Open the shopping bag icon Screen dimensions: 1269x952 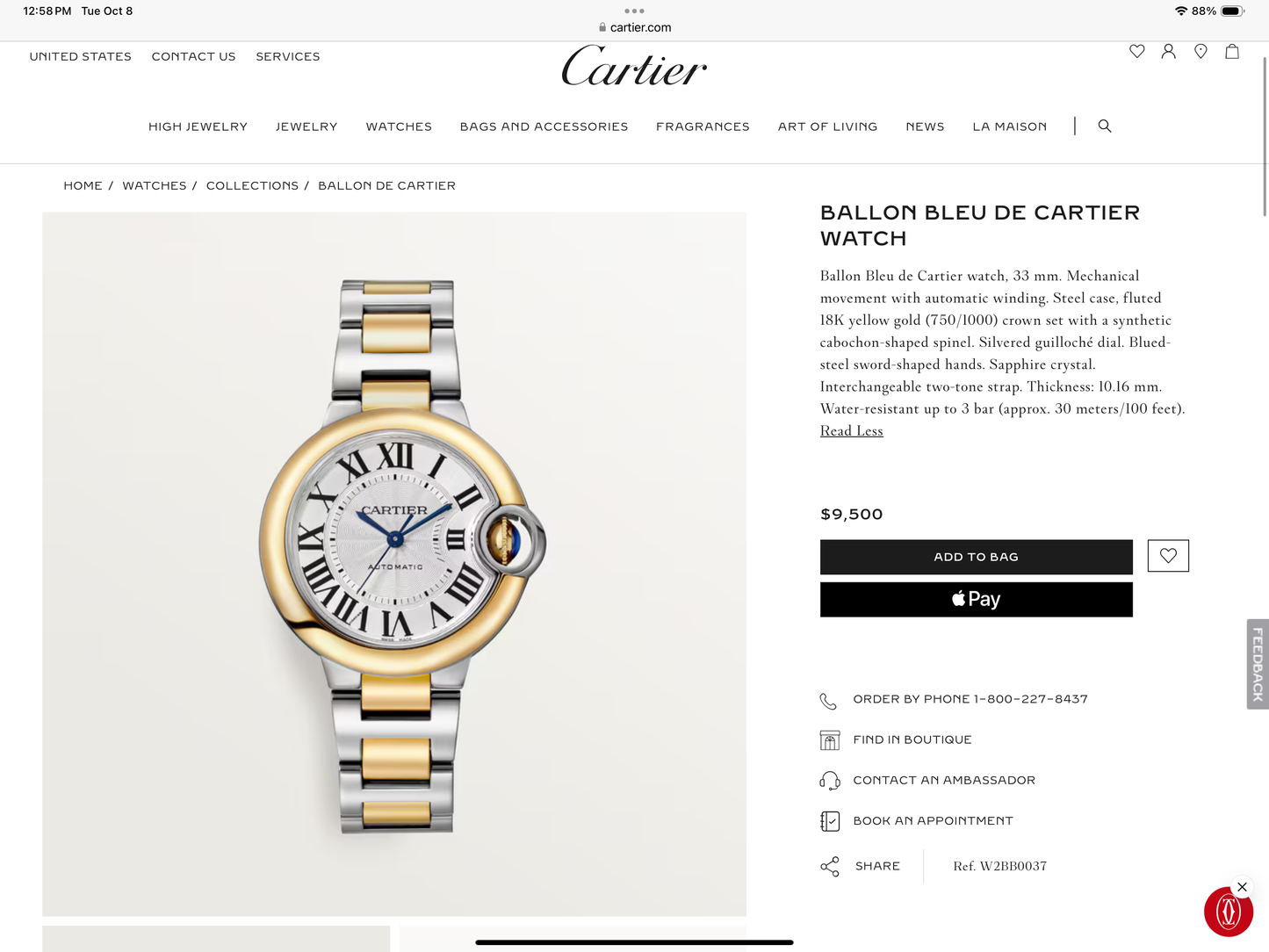[1232, 52]
